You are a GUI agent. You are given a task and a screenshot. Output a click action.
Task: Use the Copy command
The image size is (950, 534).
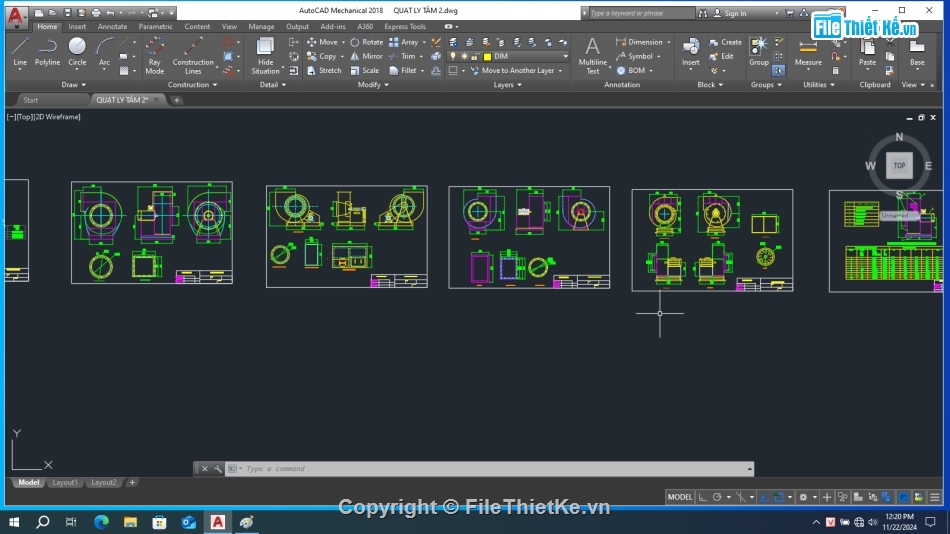[322, 56]
